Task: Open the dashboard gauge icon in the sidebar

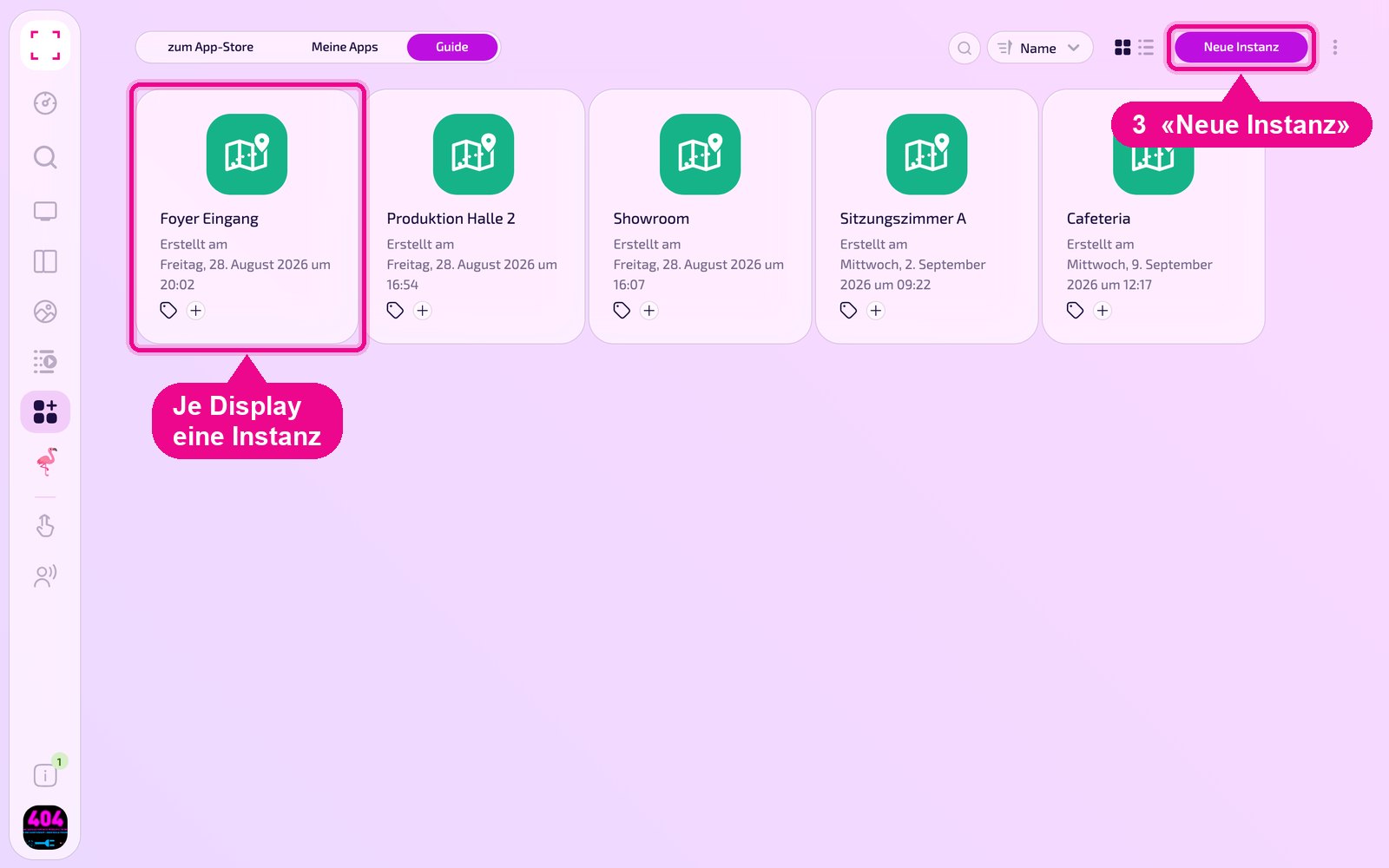Action: 45,103
